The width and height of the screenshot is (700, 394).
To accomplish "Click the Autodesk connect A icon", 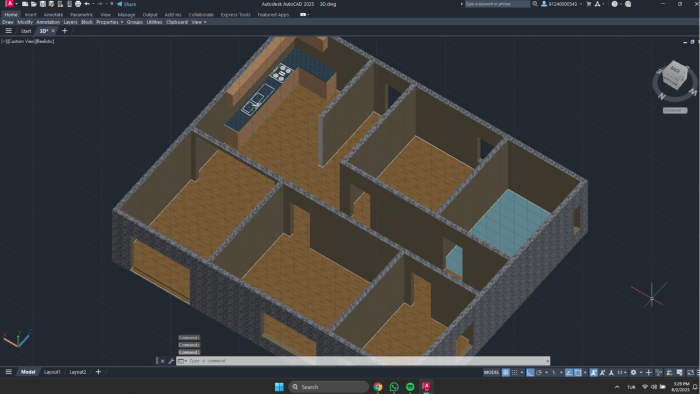I will pyautogui.click(x=597, y=4).
